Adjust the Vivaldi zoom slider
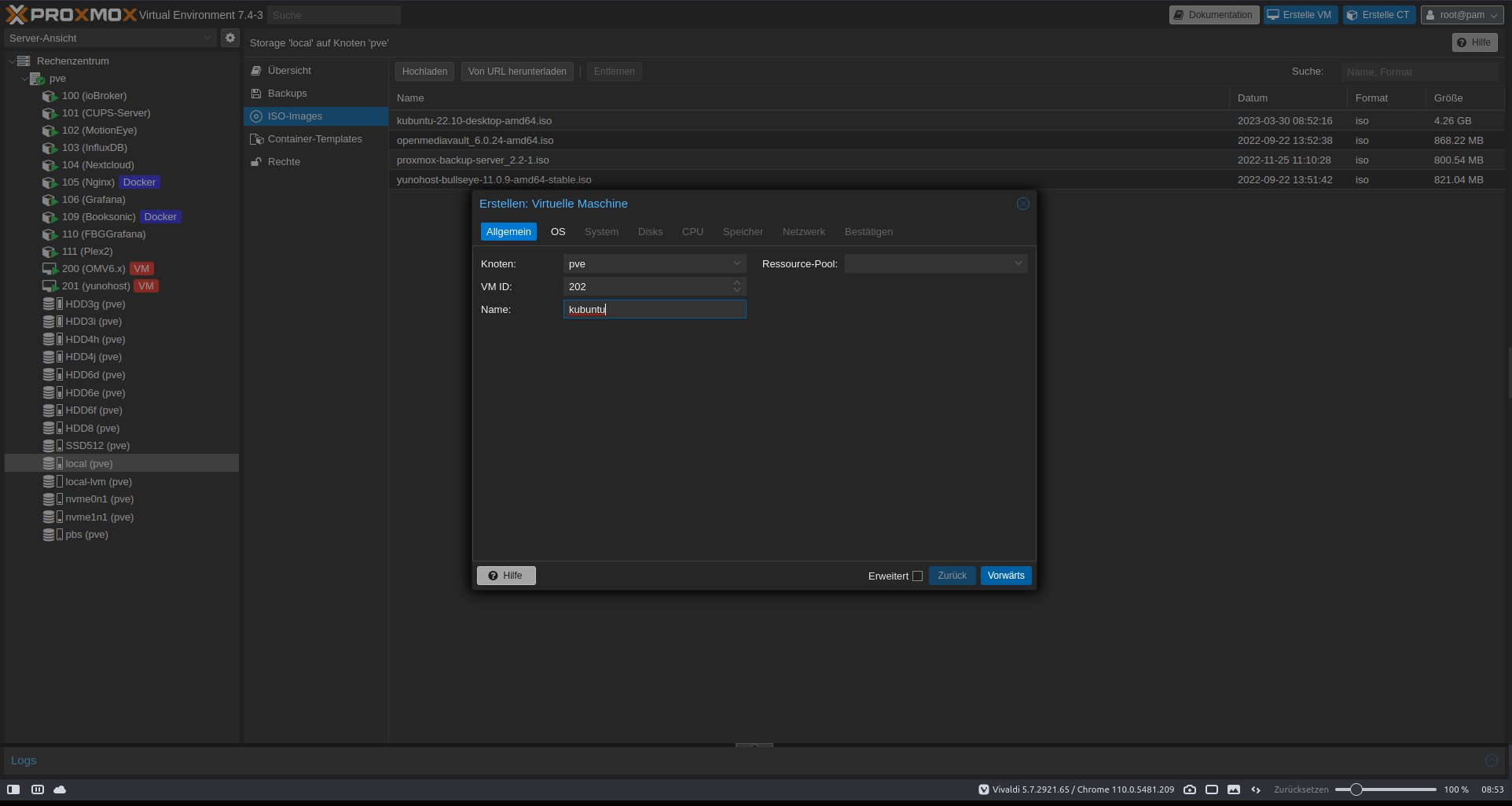The height and width of the screenshot is (806, 1512). (1356, 789)
